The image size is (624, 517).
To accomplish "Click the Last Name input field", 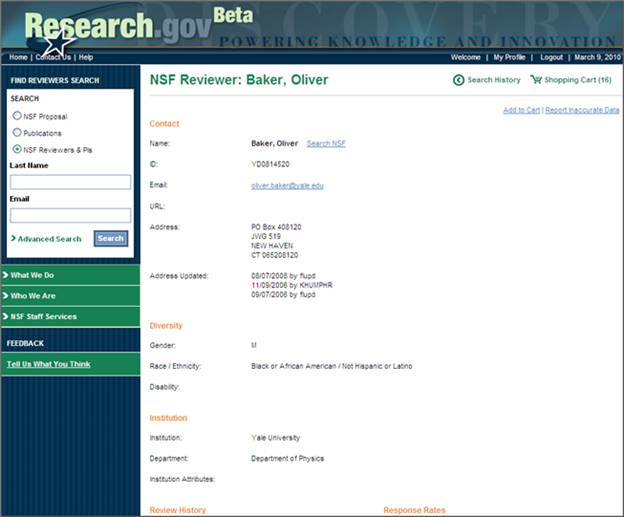I will [70, 182].
